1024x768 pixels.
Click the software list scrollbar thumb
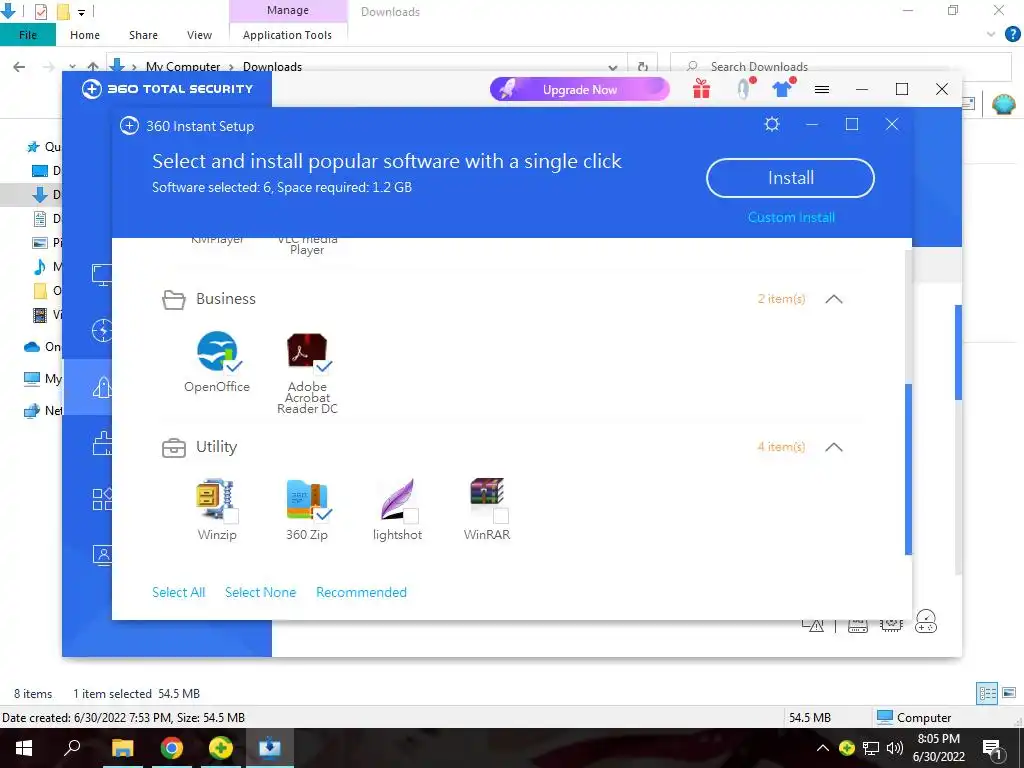908,469
